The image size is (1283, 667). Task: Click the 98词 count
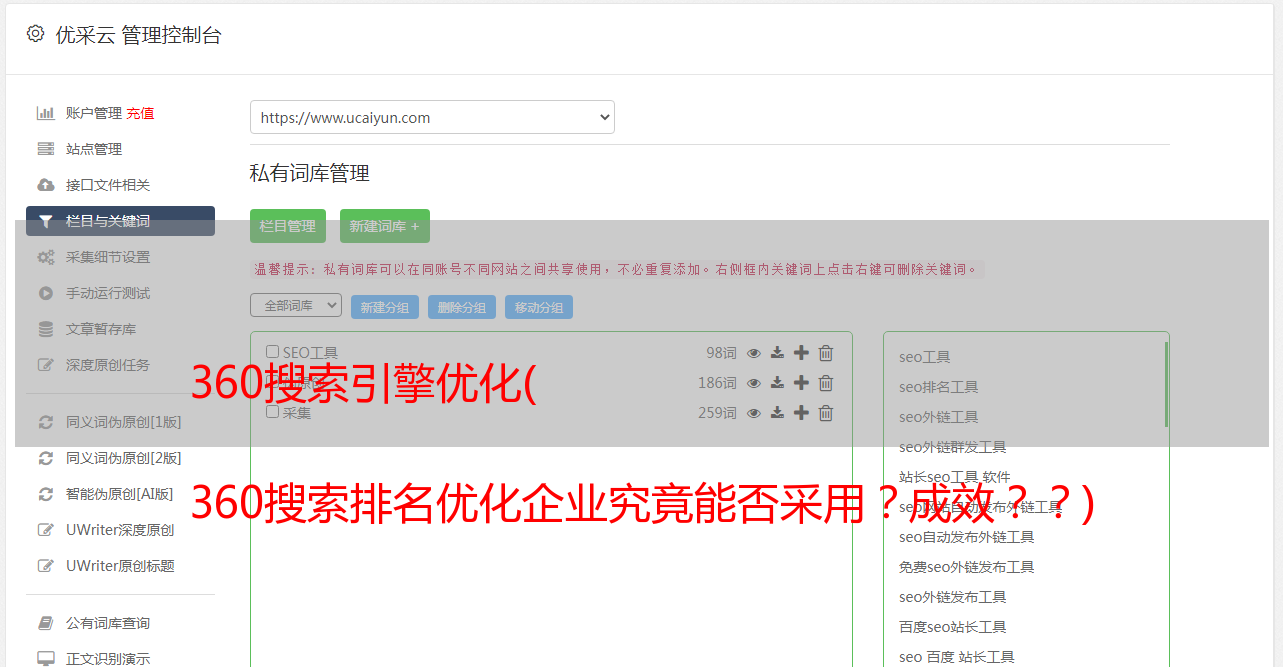721,353
